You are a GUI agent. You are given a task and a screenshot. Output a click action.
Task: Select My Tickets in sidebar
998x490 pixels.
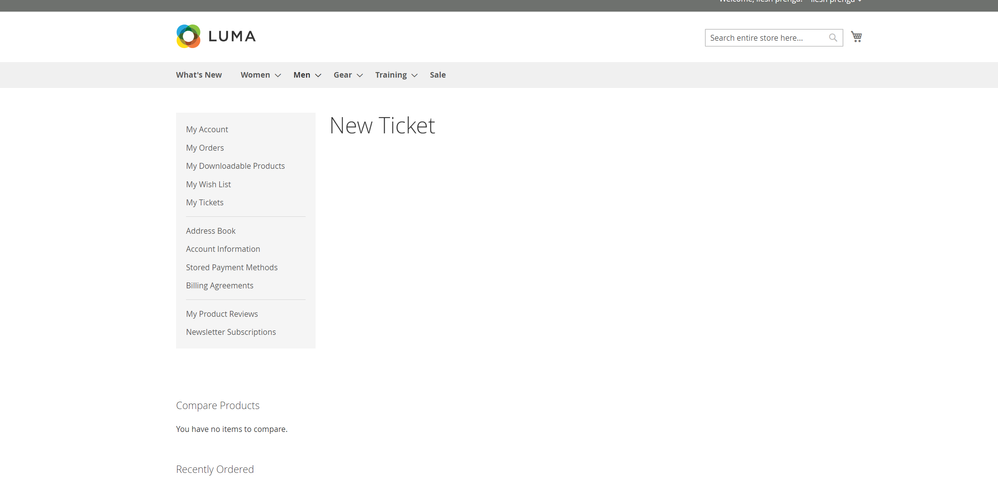click(205, 202)
